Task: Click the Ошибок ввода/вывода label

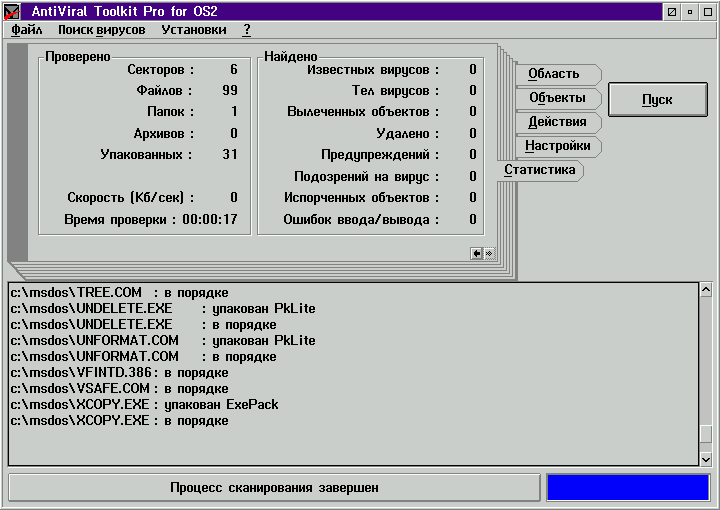Action: 360,220
